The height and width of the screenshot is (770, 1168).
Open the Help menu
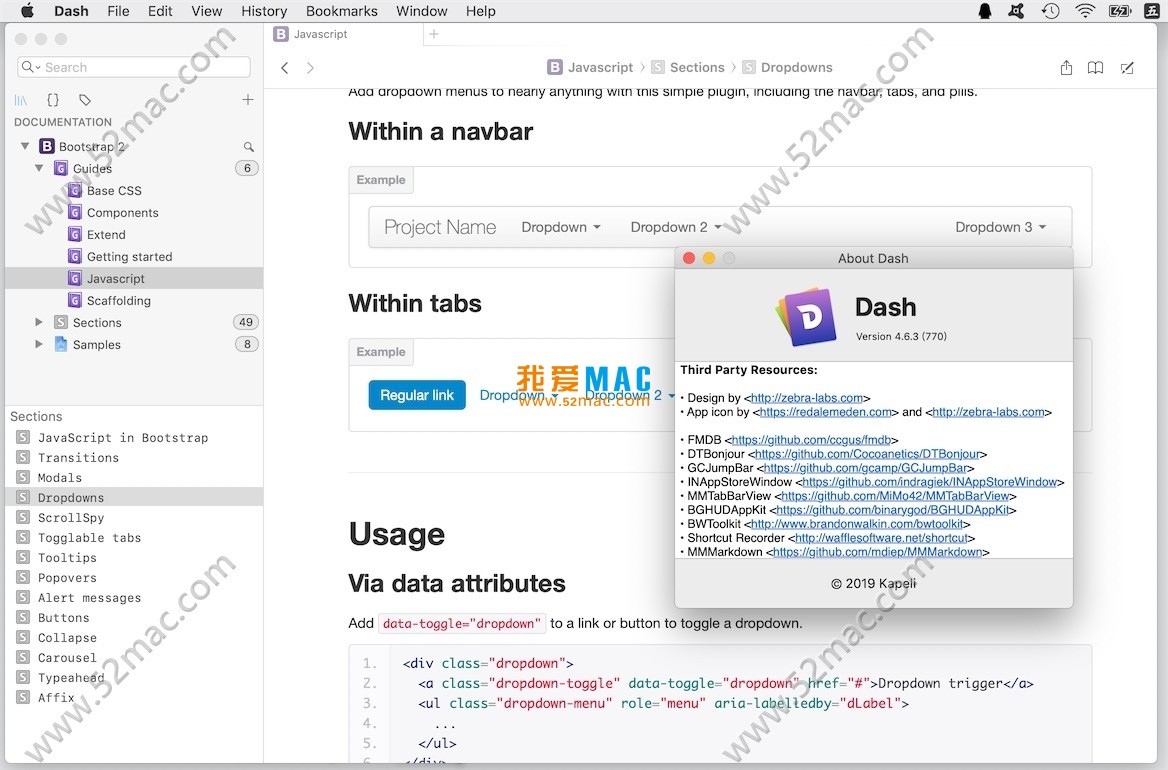(480, 11)
